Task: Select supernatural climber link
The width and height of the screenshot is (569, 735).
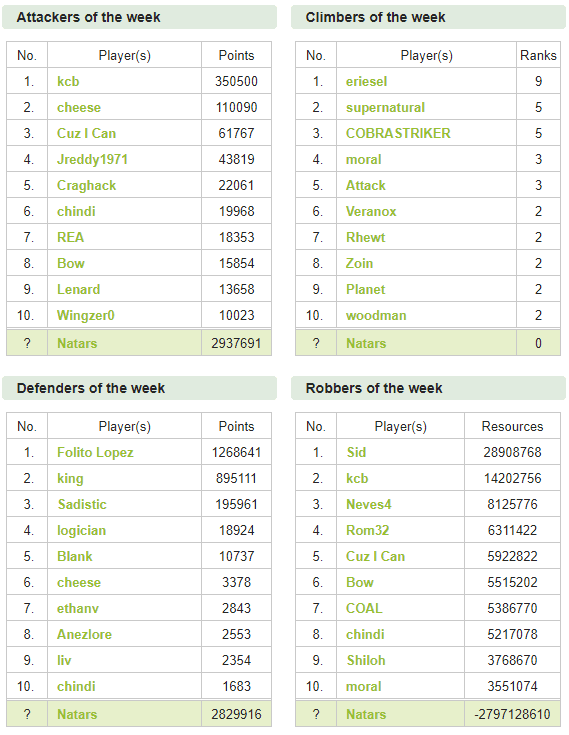Action: [385, 108]
